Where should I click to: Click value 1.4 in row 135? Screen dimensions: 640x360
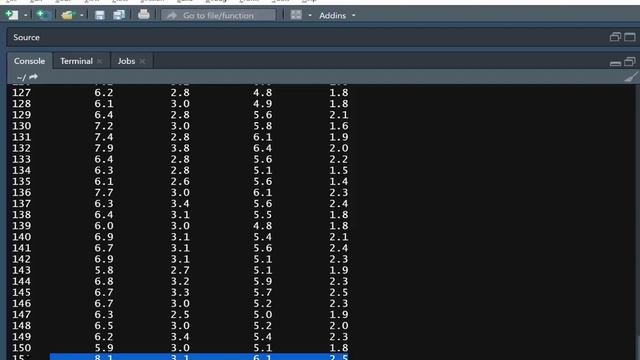[x=339, y=182]
